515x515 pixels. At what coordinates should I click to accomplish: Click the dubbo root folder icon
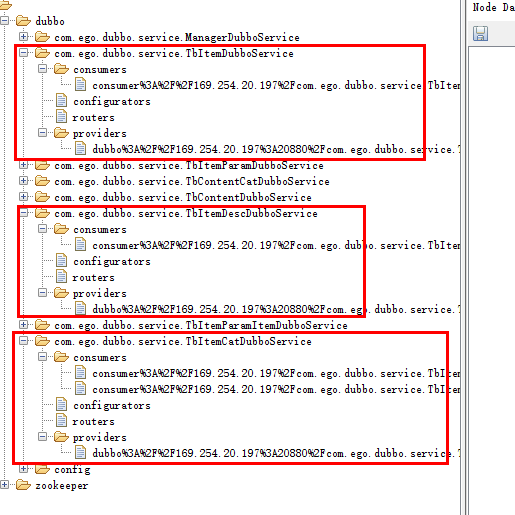23,21
